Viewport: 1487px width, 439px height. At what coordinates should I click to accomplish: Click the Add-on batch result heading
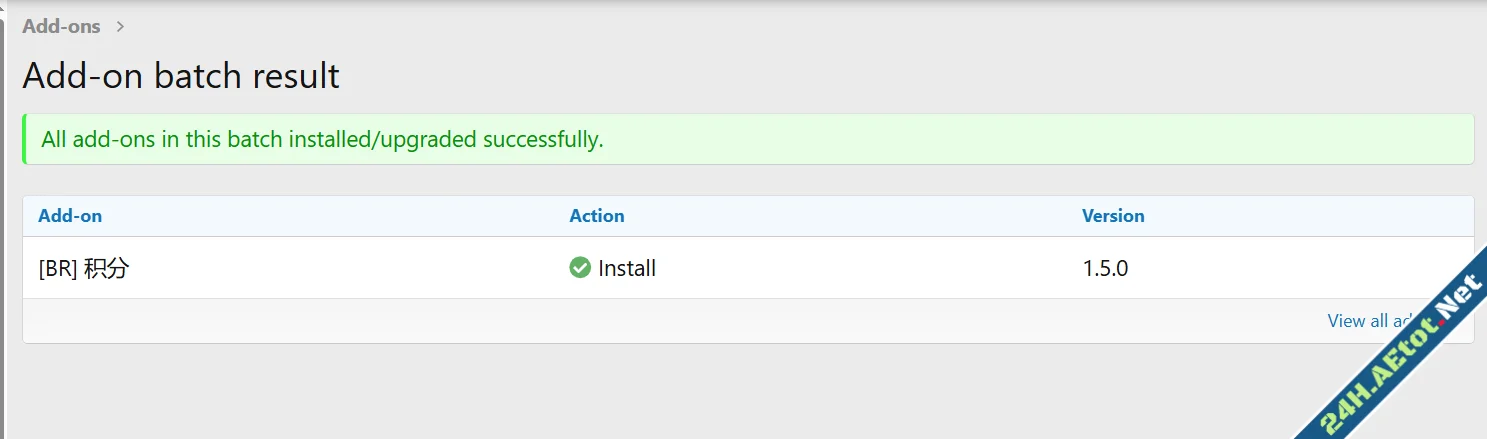(x=181, y=76)
